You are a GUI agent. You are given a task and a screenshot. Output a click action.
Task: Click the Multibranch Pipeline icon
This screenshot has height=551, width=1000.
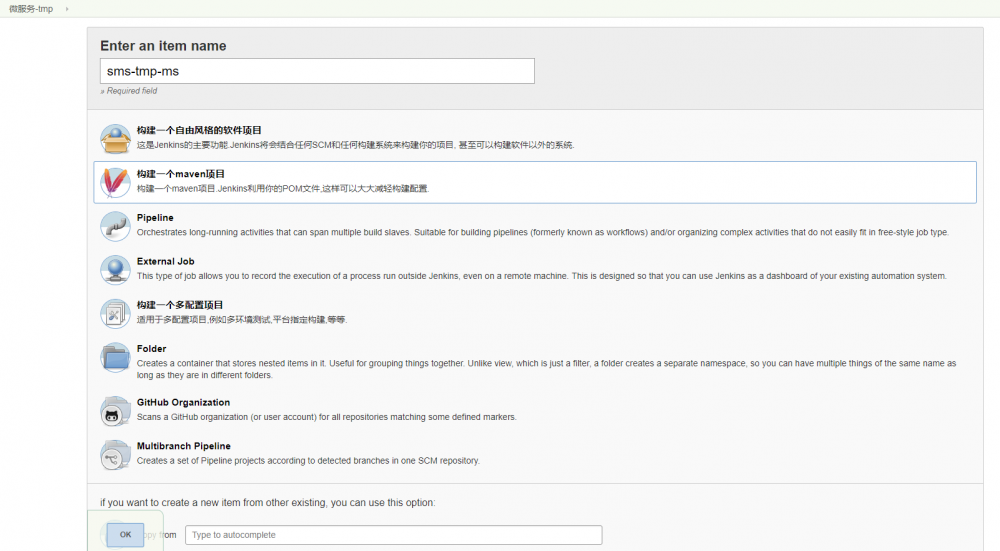point(115,455)
